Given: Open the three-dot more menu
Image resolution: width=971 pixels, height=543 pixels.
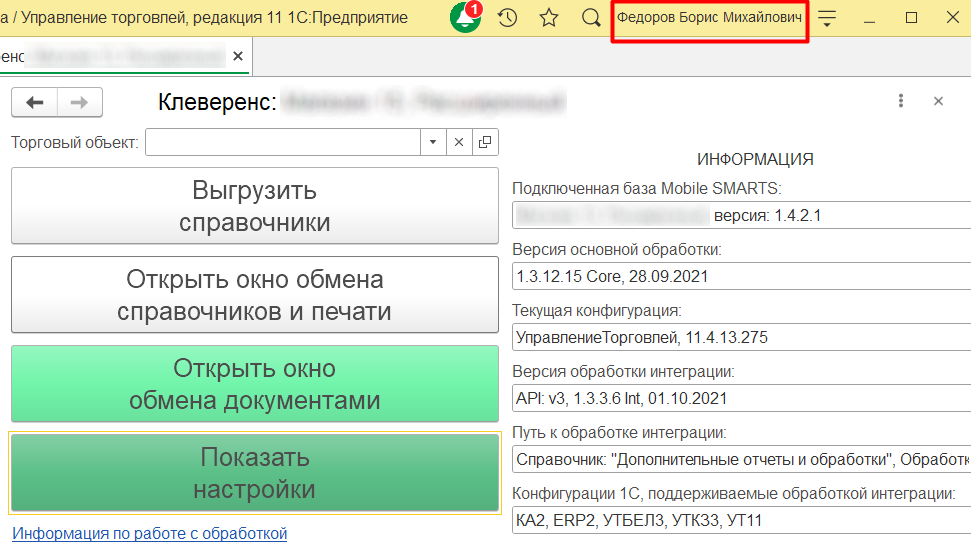Looking at the screenshot, I should [901, 101].
